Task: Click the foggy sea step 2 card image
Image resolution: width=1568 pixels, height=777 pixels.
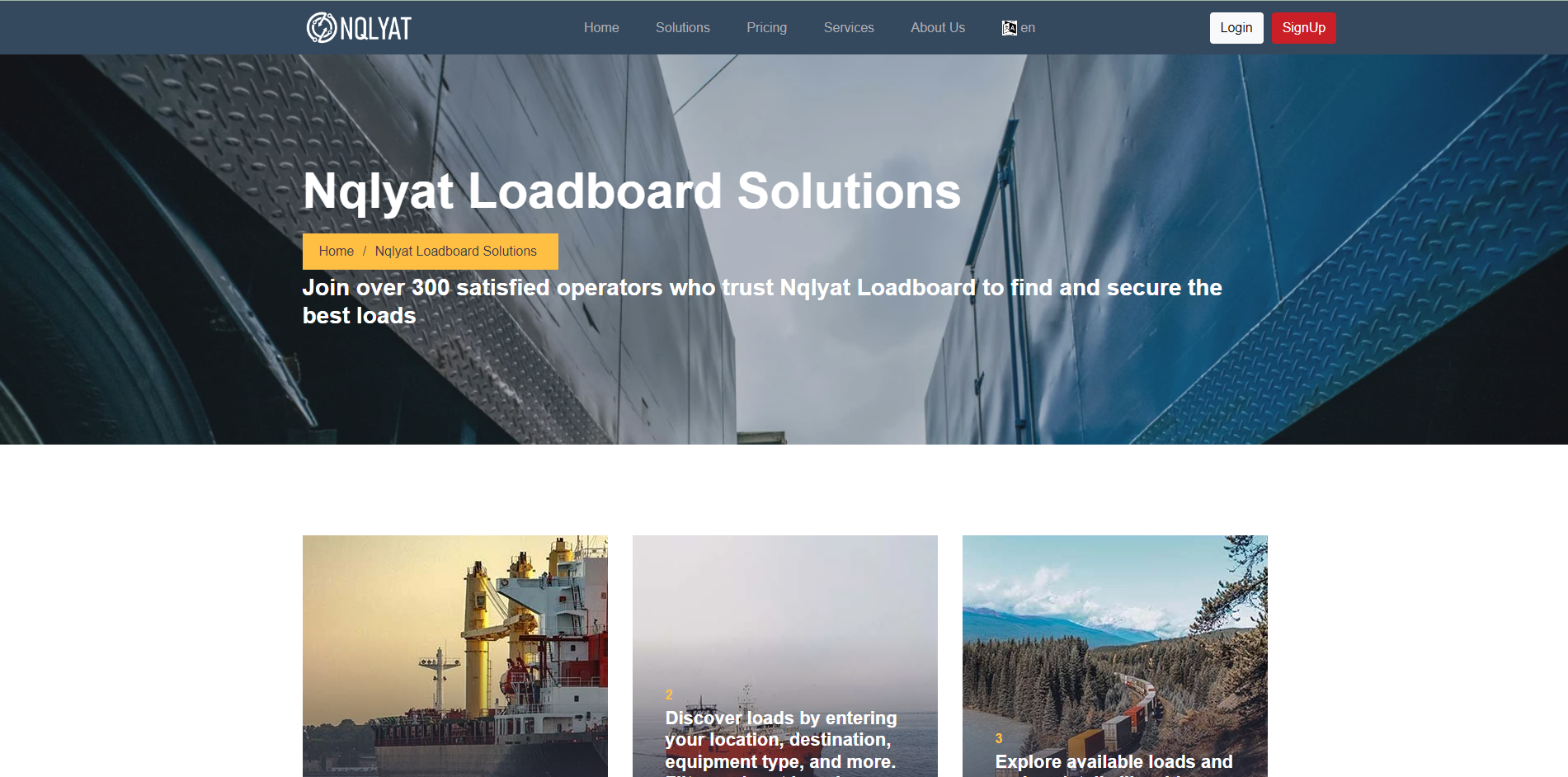Action: 784,610
